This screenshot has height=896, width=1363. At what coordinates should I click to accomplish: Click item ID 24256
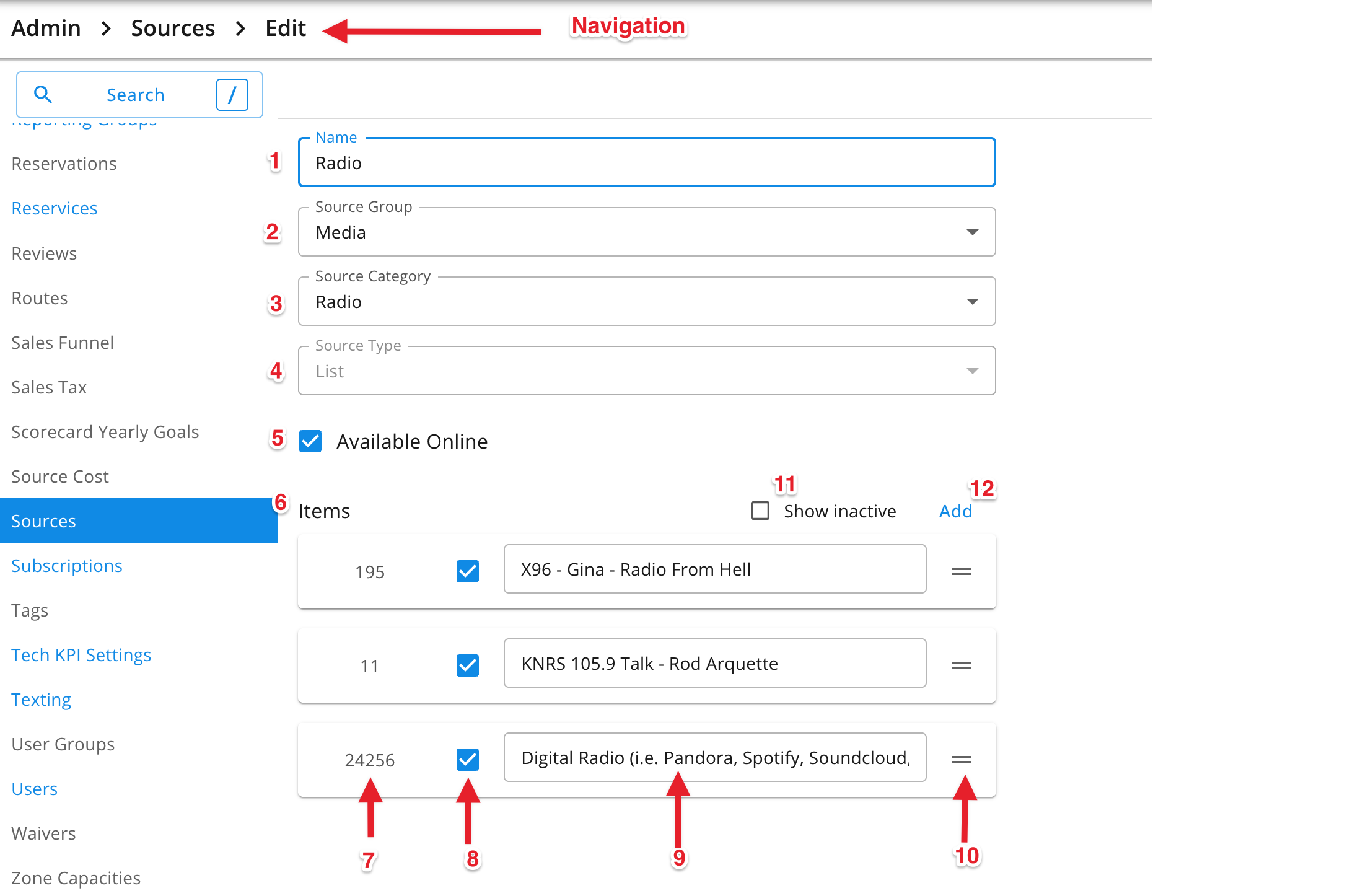pyautogui.click(x=370, y=760)
